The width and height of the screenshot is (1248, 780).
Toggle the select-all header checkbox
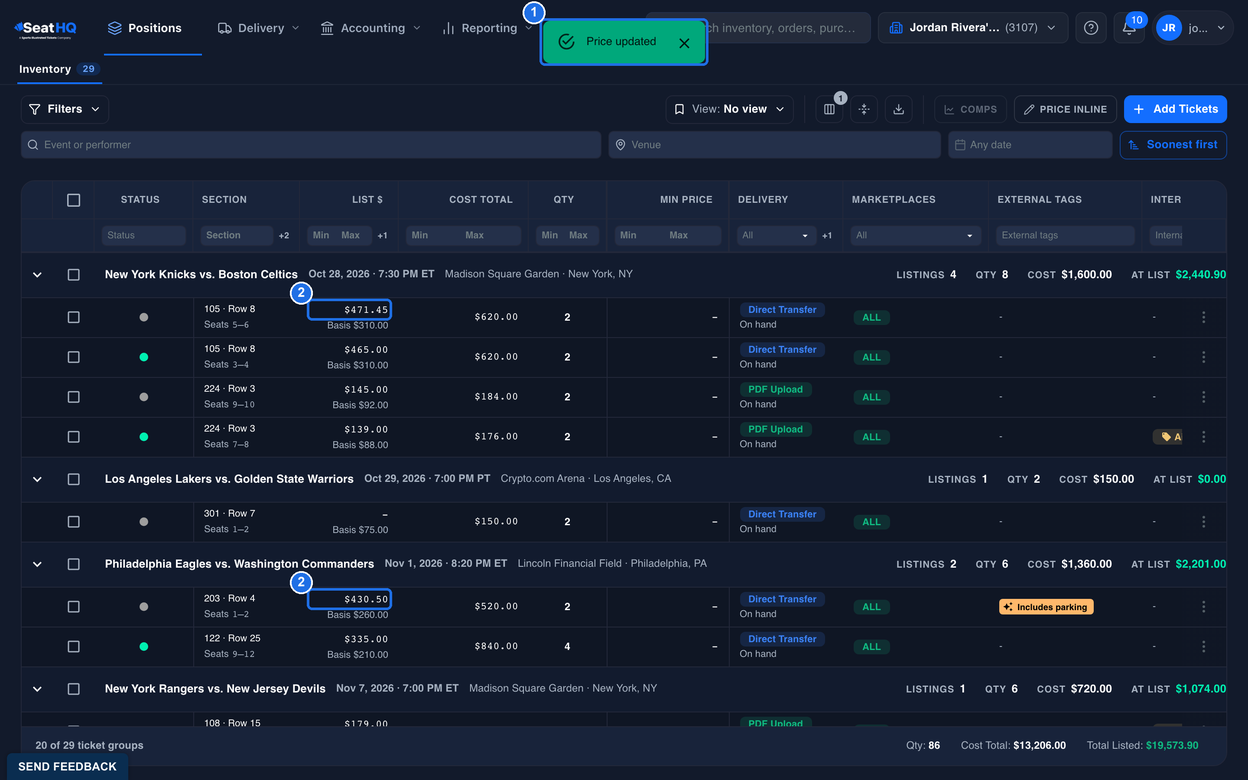(x=73, y=200)
